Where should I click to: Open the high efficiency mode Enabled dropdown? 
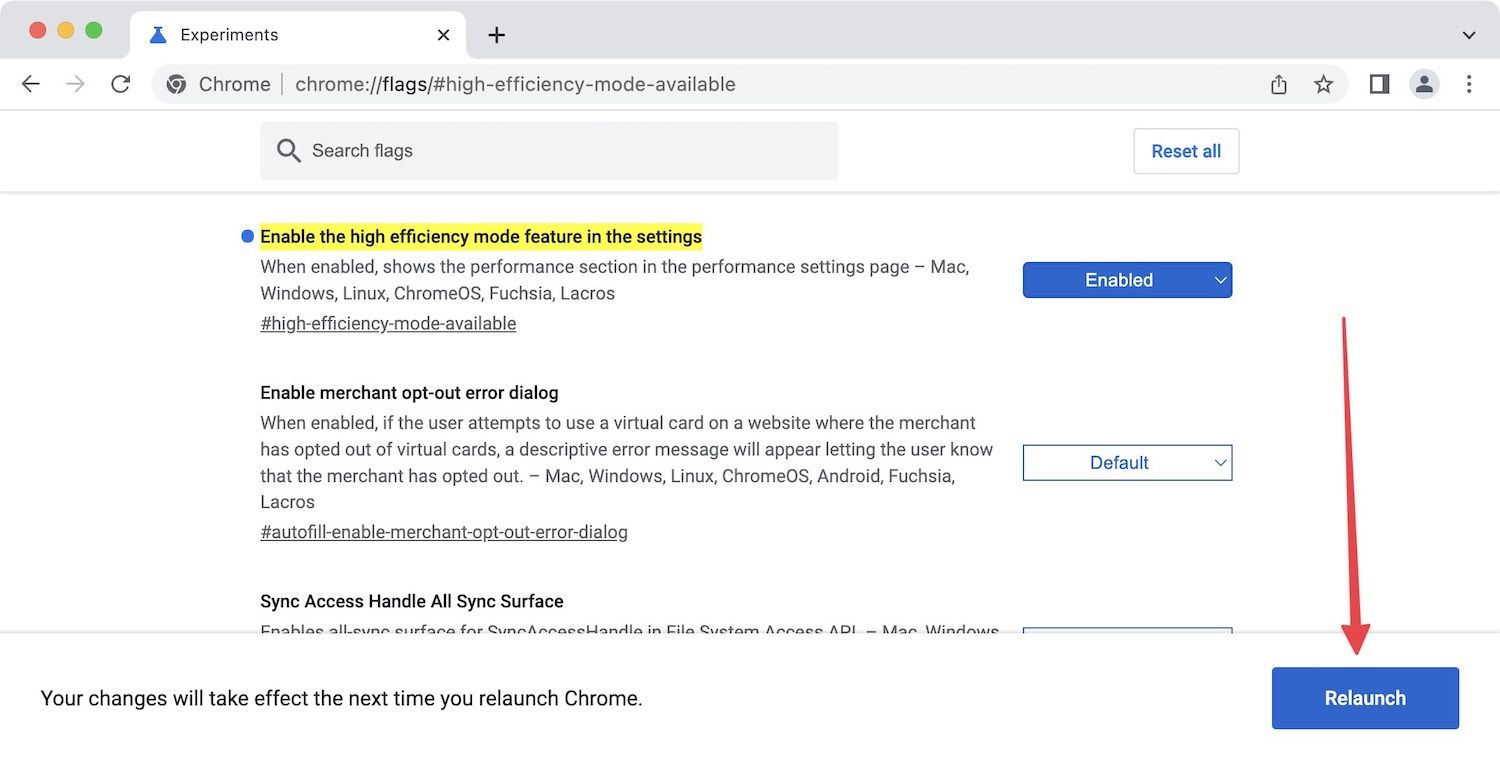(1127, 280)
